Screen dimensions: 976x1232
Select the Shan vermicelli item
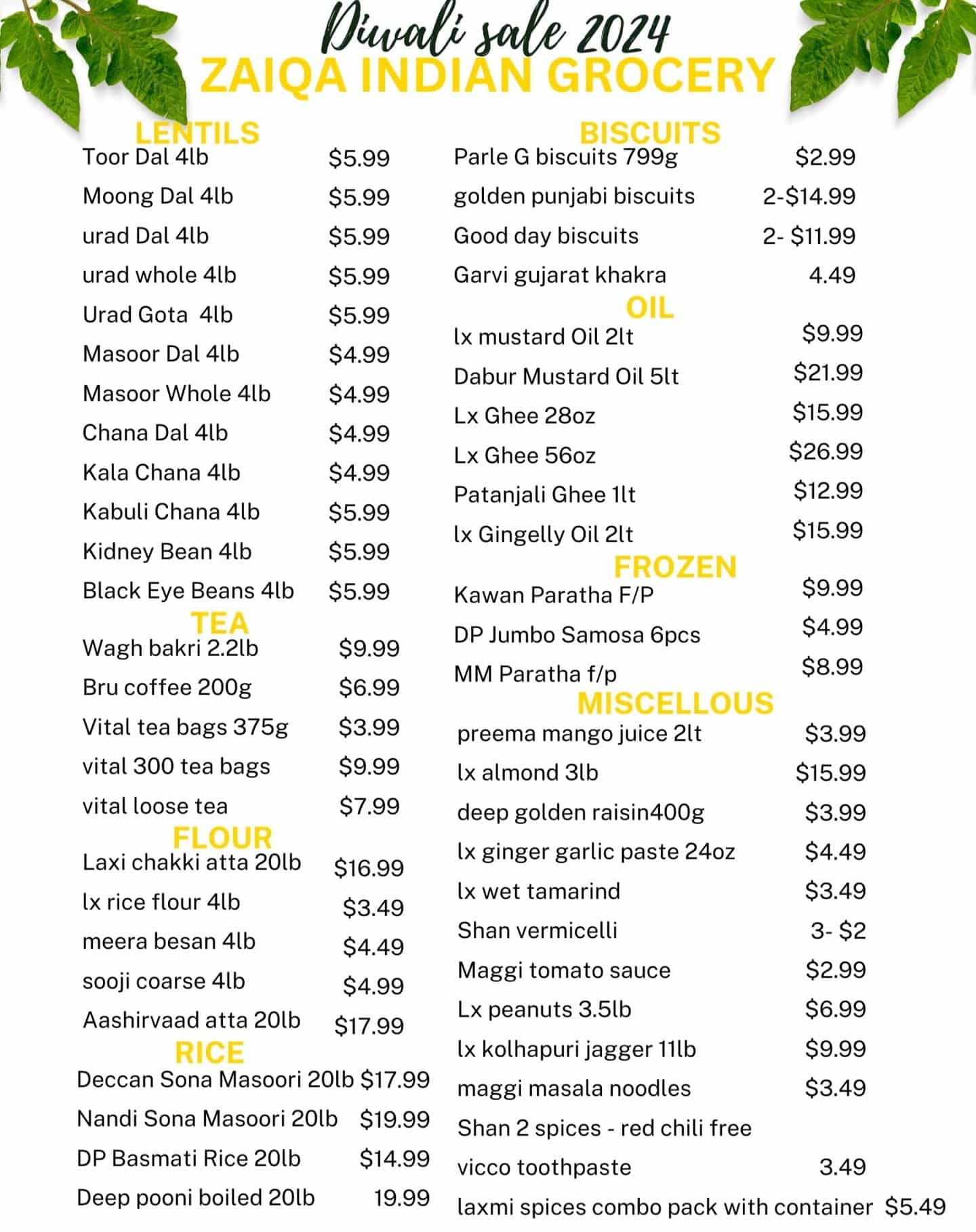pos(537,930)
